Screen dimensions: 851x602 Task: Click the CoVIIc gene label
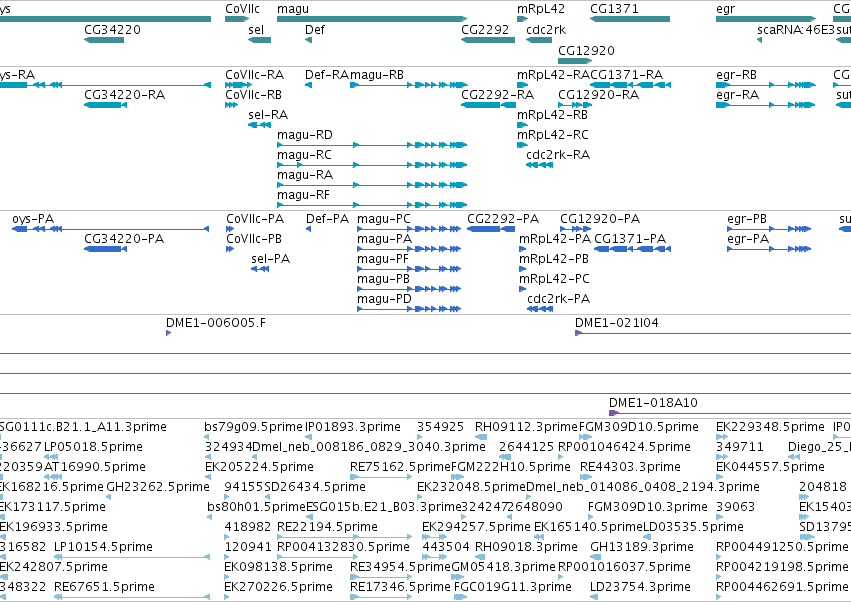[242, 9]
